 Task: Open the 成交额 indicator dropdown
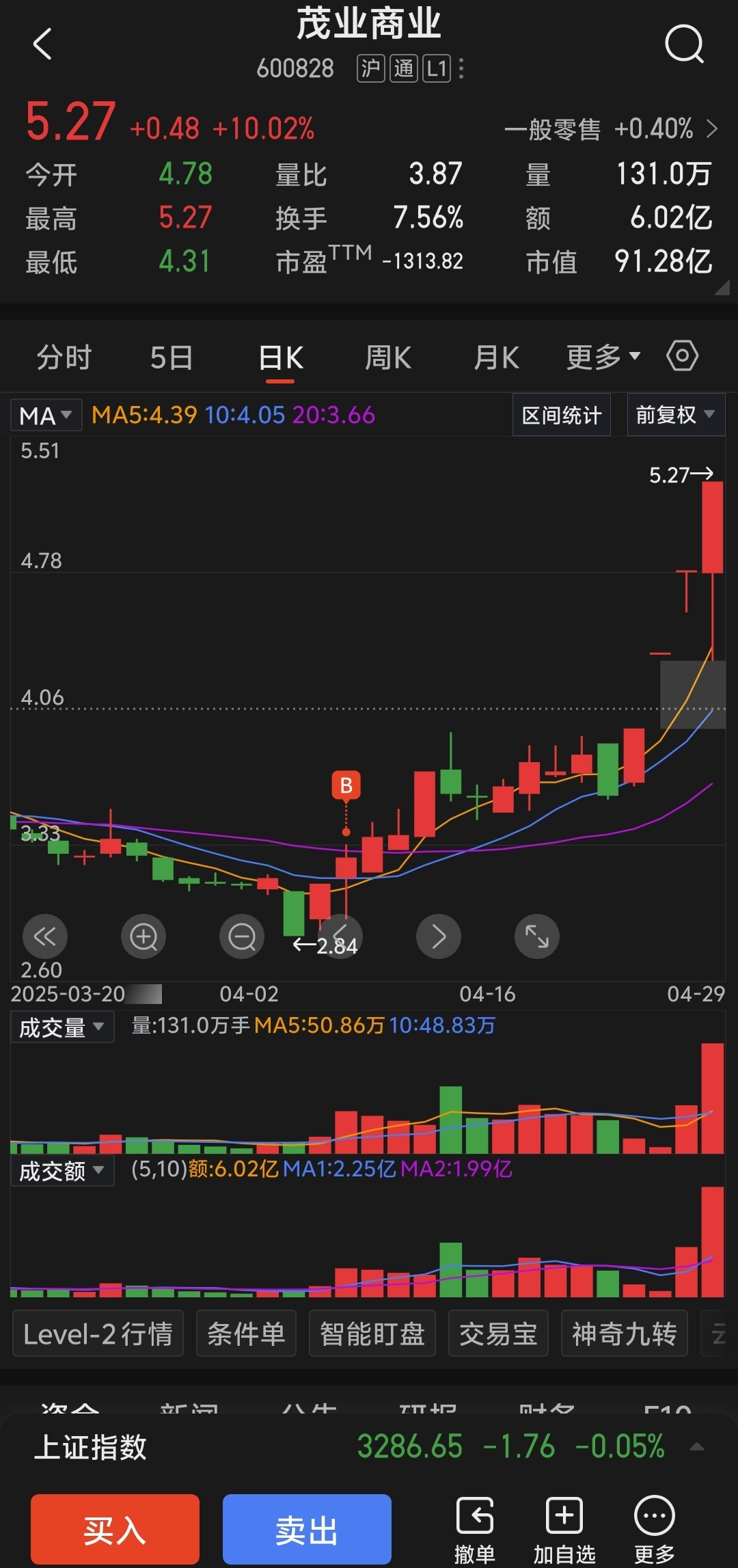[x=62, y=1171]
